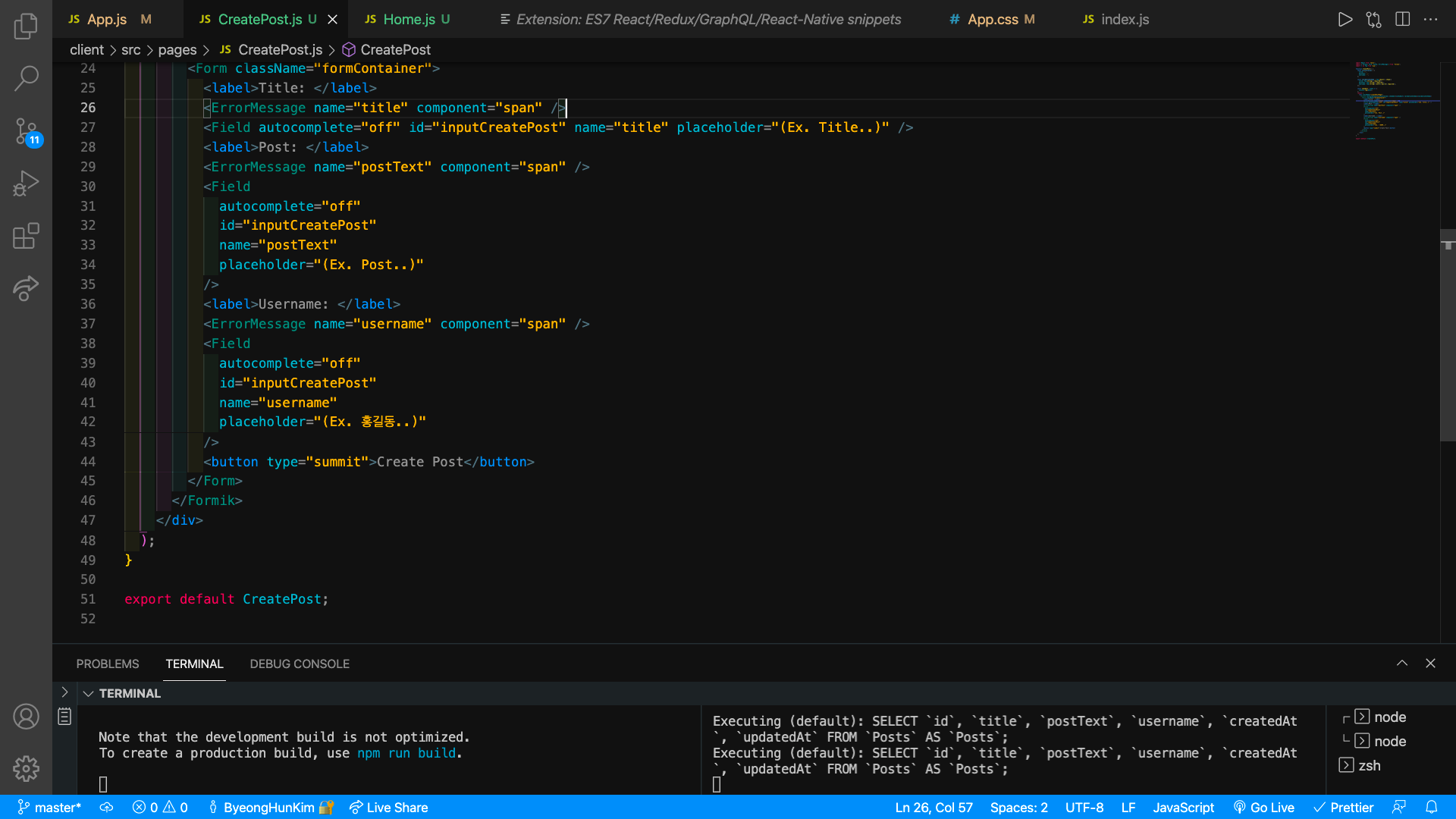Click the master* git branch button

pos(49,808)
